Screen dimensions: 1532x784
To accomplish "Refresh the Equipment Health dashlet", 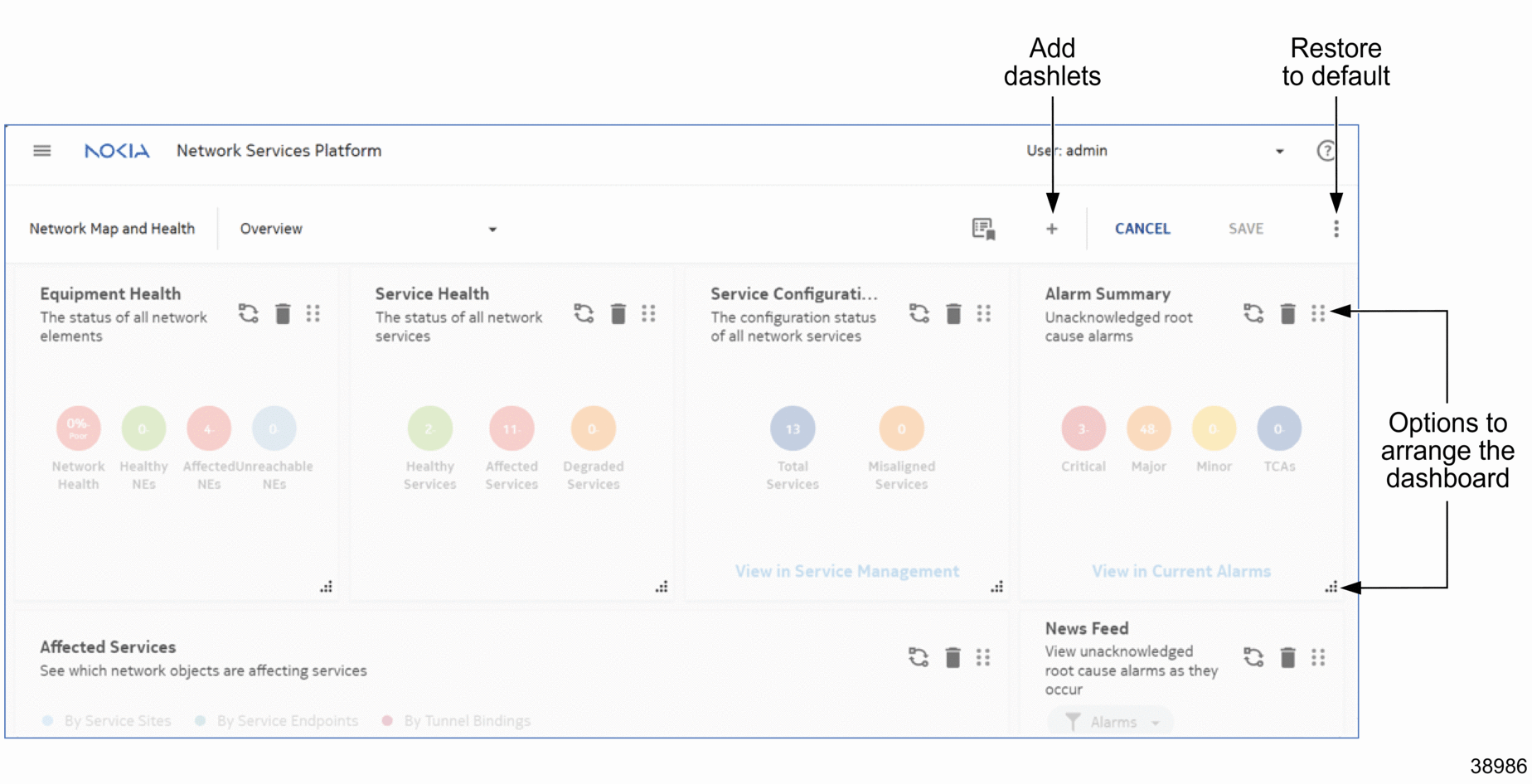I will tap(249, 314).
